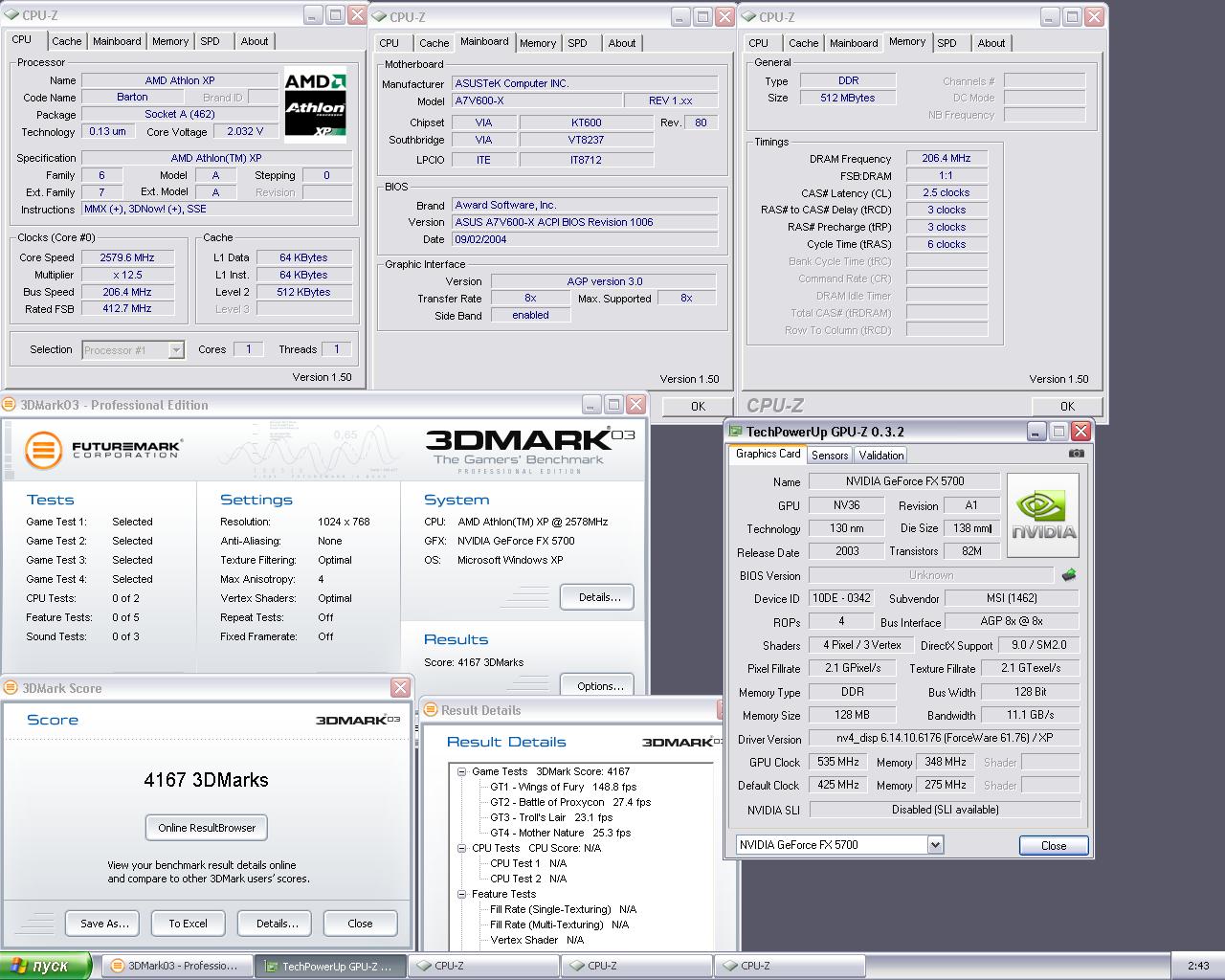Click the Core Speed value 2579.6 MHz
The height and width of the screenshot is (980, 1225).
[x=127, y=257]
